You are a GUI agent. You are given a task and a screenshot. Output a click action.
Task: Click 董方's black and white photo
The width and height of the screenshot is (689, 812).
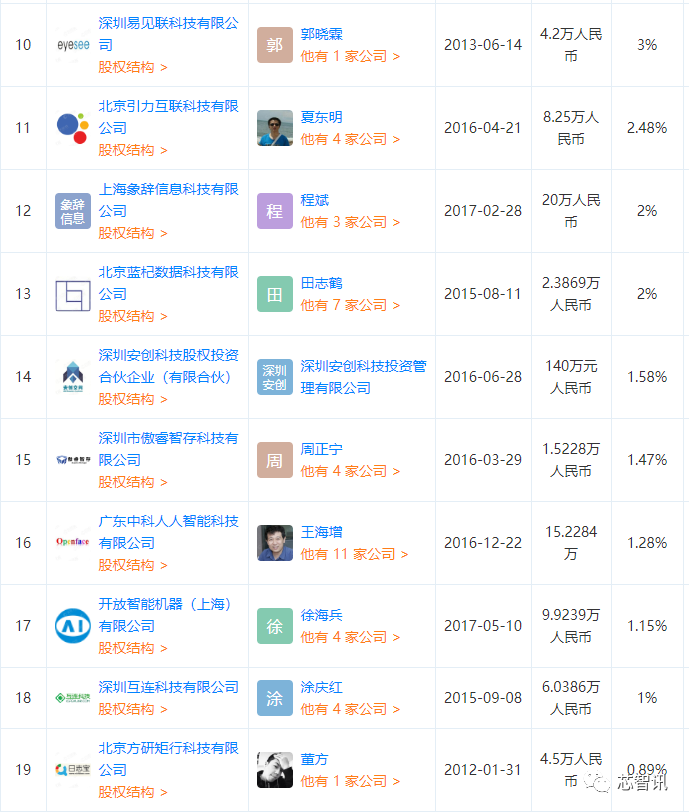[275, 770]
